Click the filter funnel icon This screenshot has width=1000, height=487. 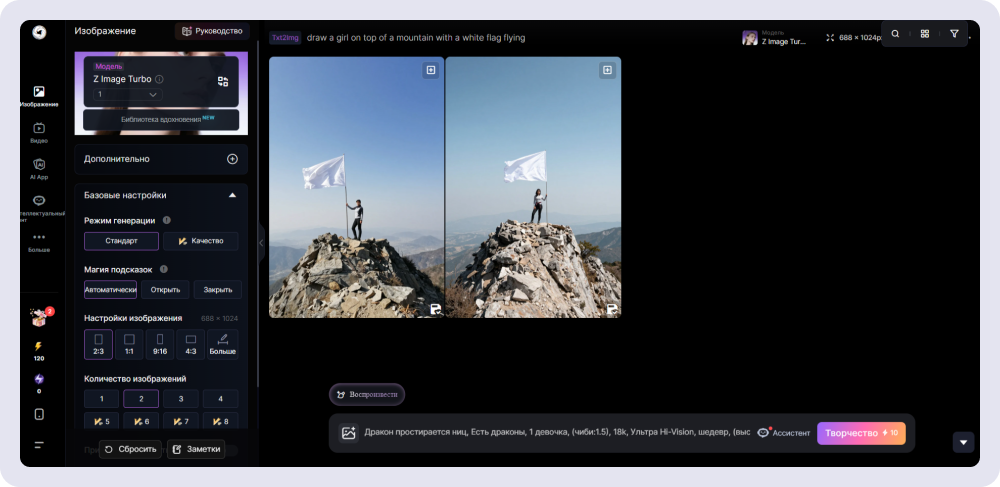coord(954,34)
